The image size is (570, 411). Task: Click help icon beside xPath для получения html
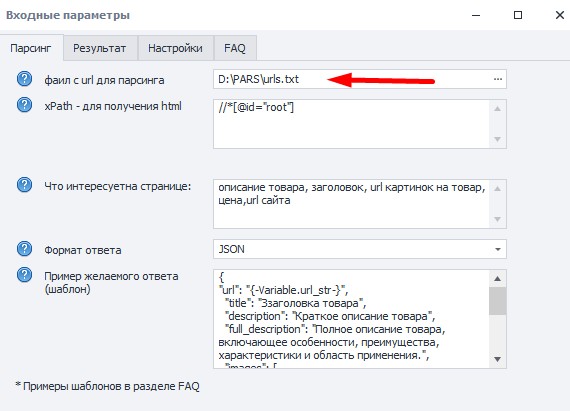24,105
